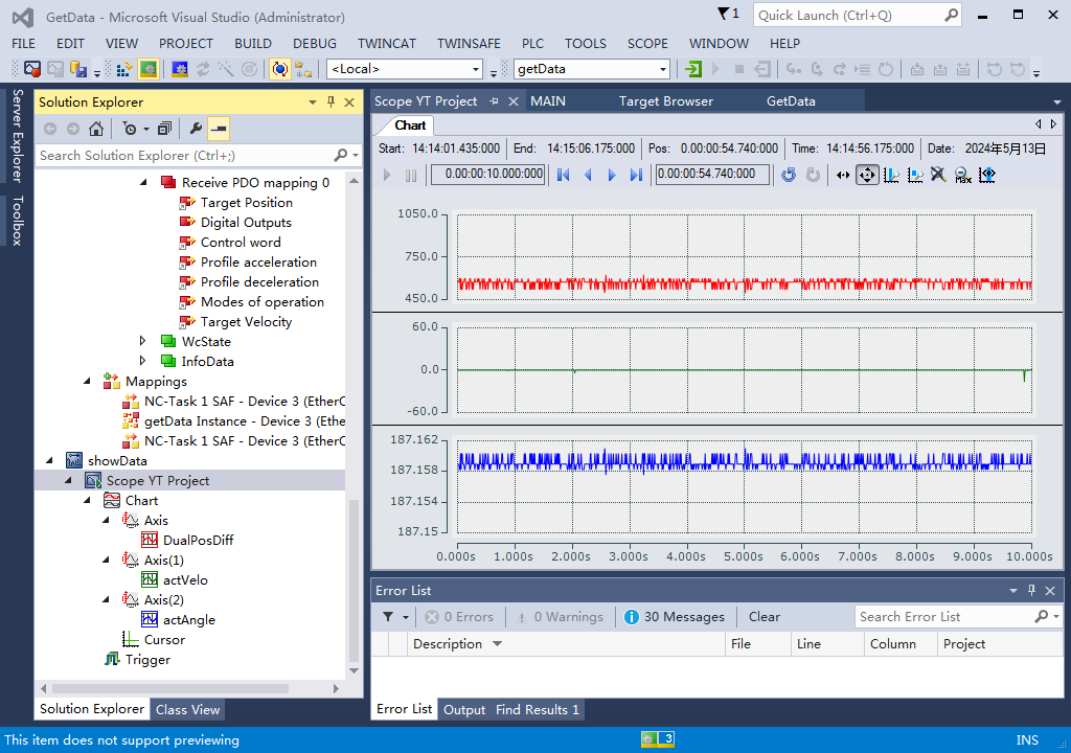Toggle the 30 Messages filter

tap(674, 617)
